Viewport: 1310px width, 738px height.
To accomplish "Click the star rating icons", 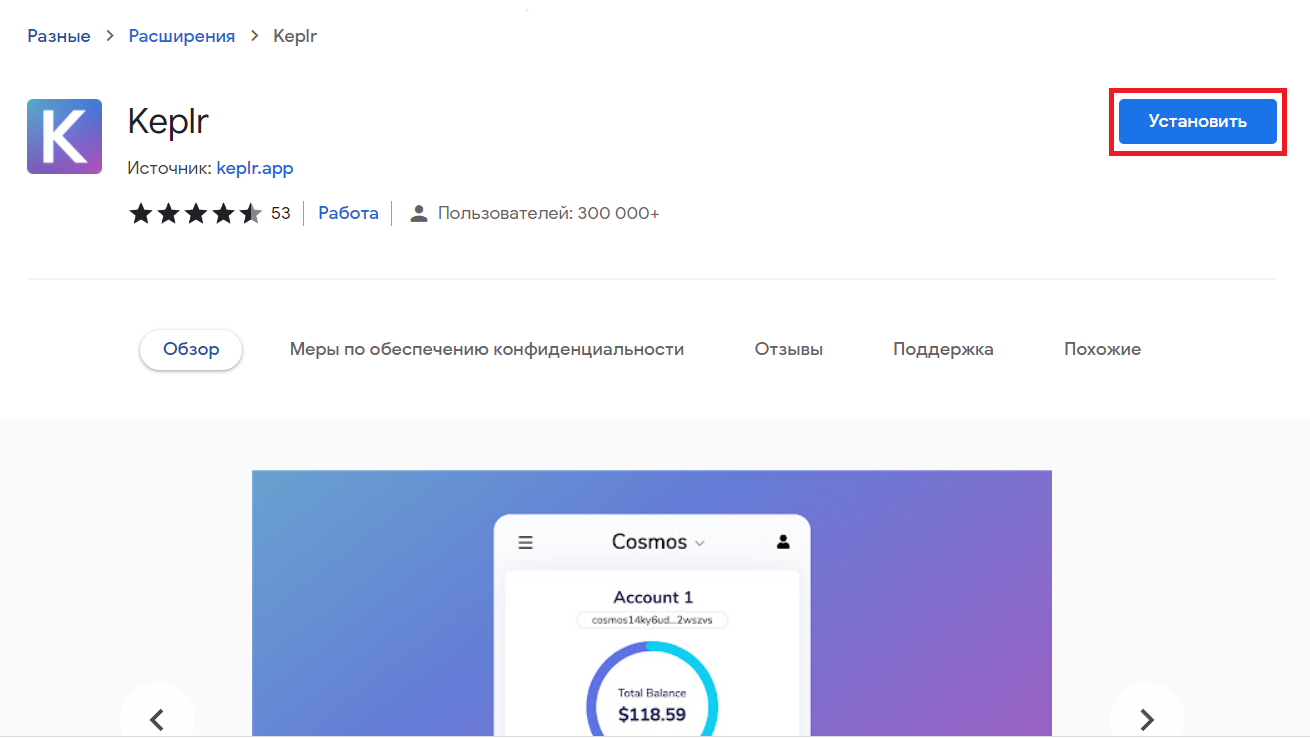I will click(x=196, y=213).
